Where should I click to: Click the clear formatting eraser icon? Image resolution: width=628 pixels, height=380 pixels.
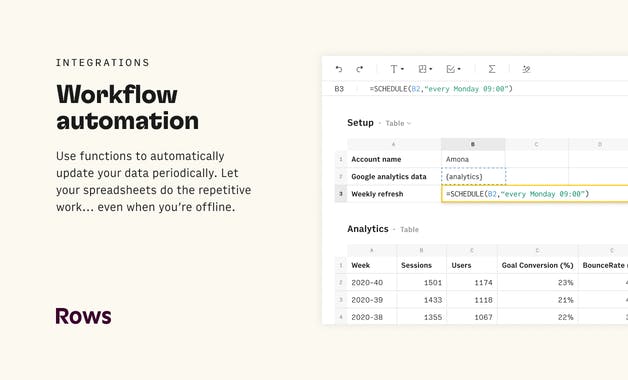(x=526, y=69)
